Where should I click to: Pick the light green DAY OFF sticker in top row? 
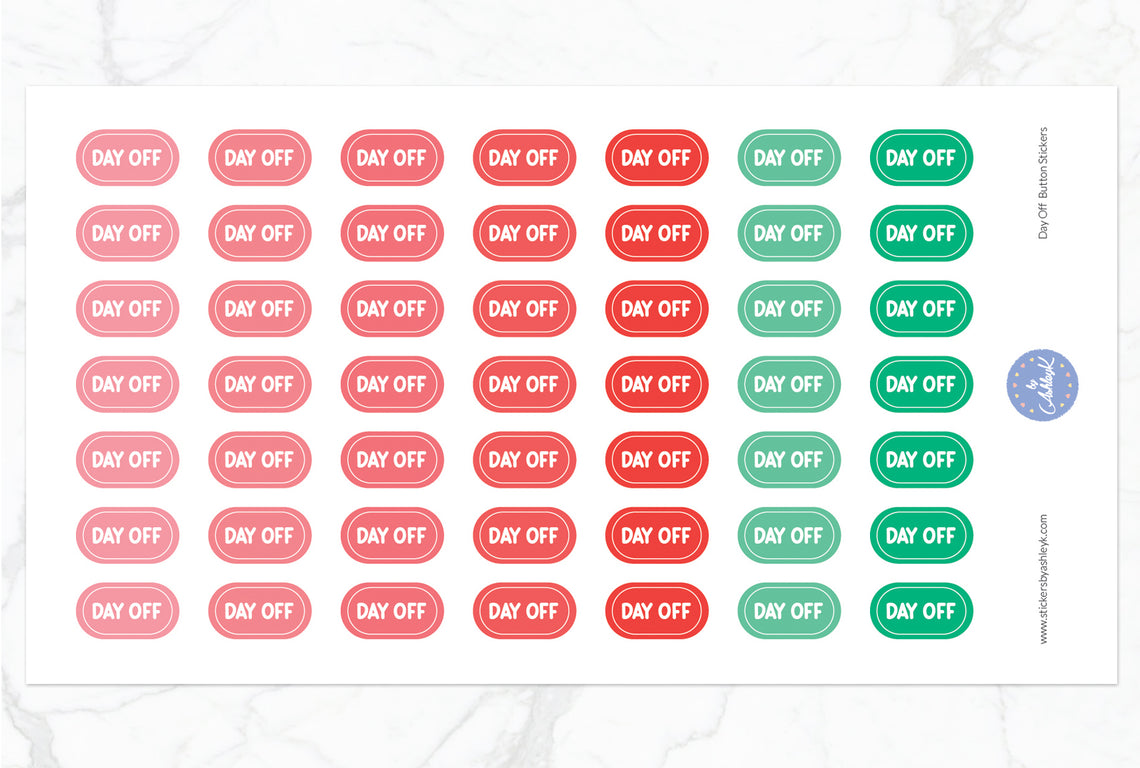(x=789, y=158)
